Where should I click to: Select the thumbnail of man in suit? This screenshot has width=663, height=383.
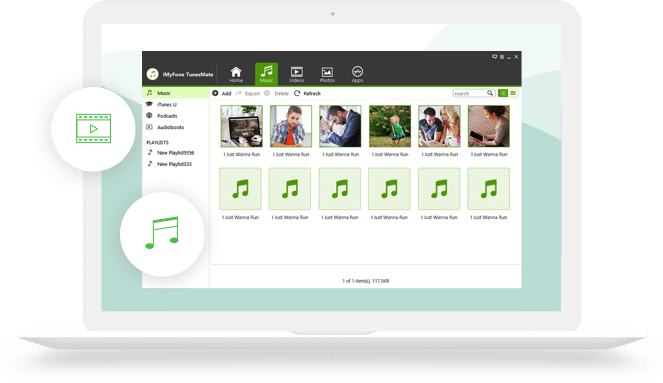[340, 126]
